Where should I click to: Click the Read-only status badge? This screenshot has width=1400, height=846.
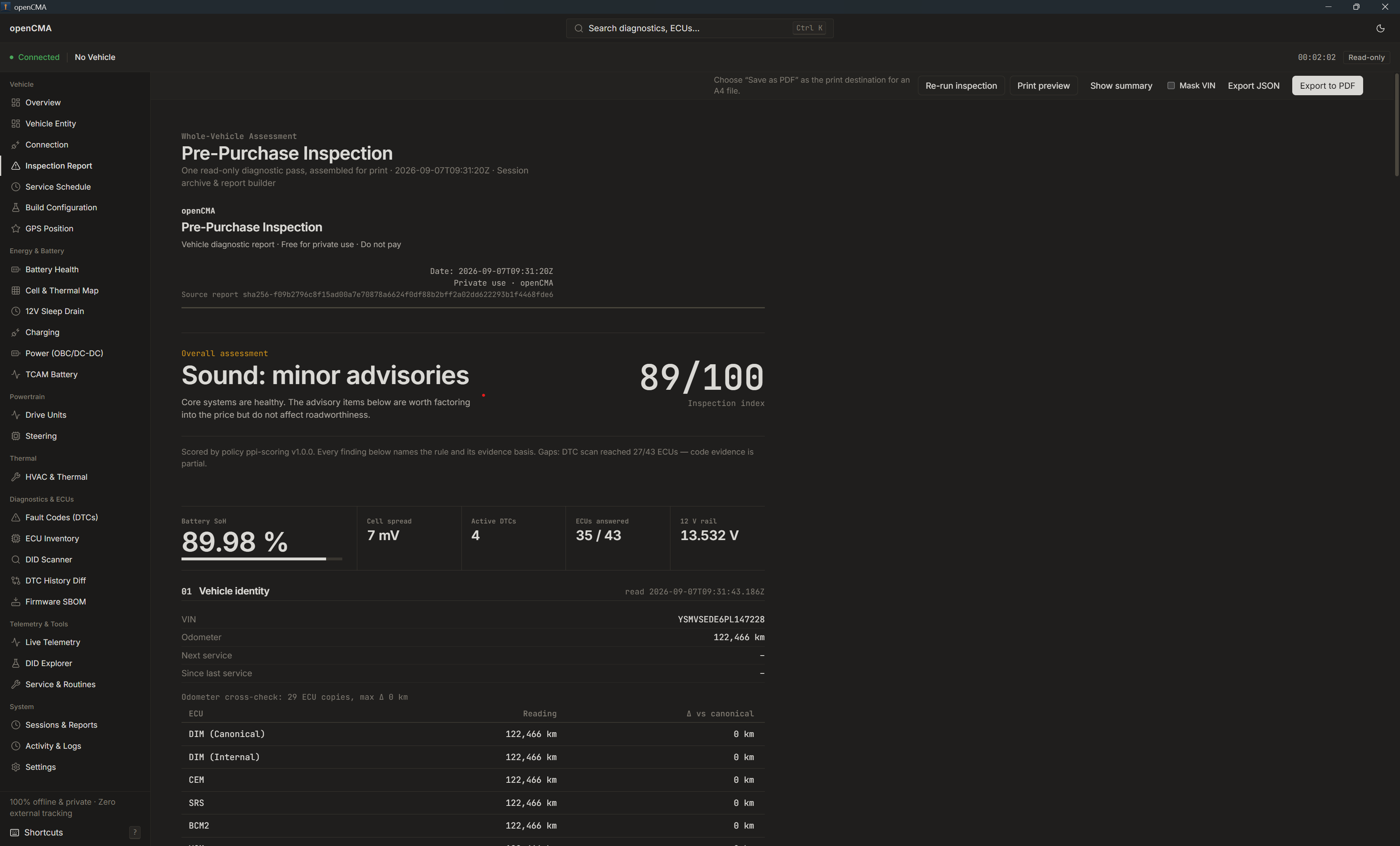1366,58
